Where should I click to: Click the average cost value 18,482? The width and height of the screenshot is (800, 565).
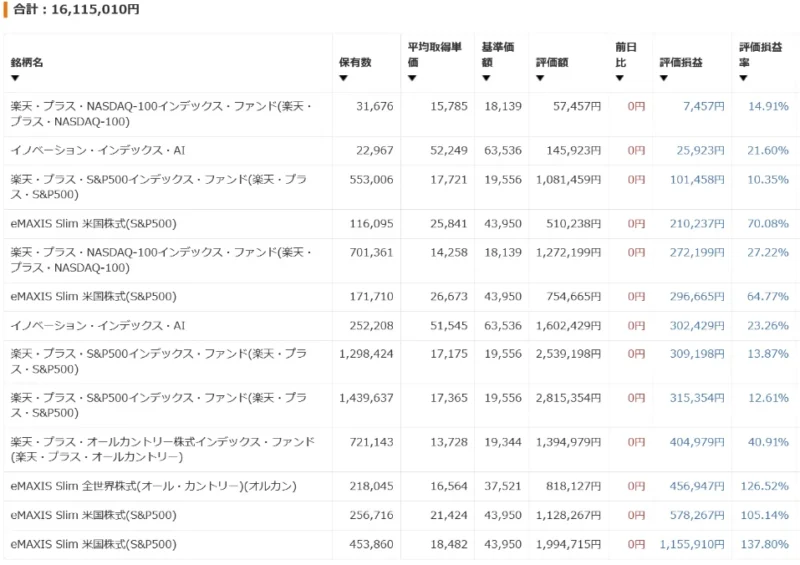point(448,544)
